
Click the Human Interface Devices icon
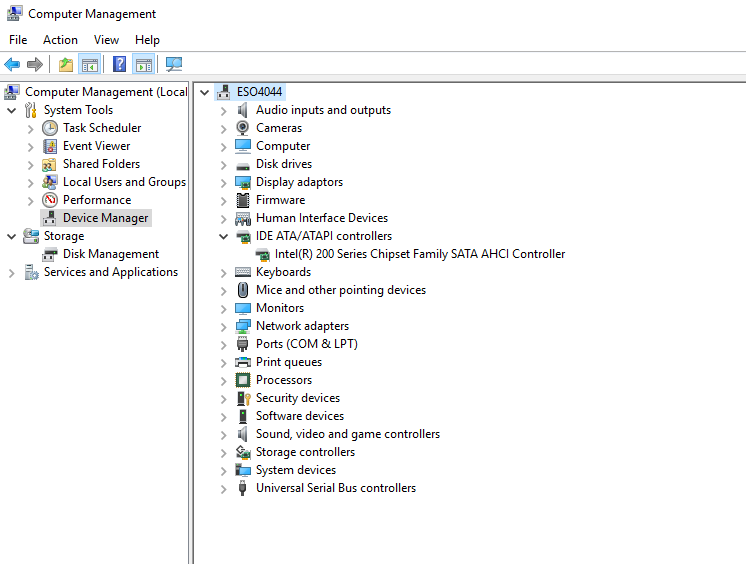click(x=243, y=218)
